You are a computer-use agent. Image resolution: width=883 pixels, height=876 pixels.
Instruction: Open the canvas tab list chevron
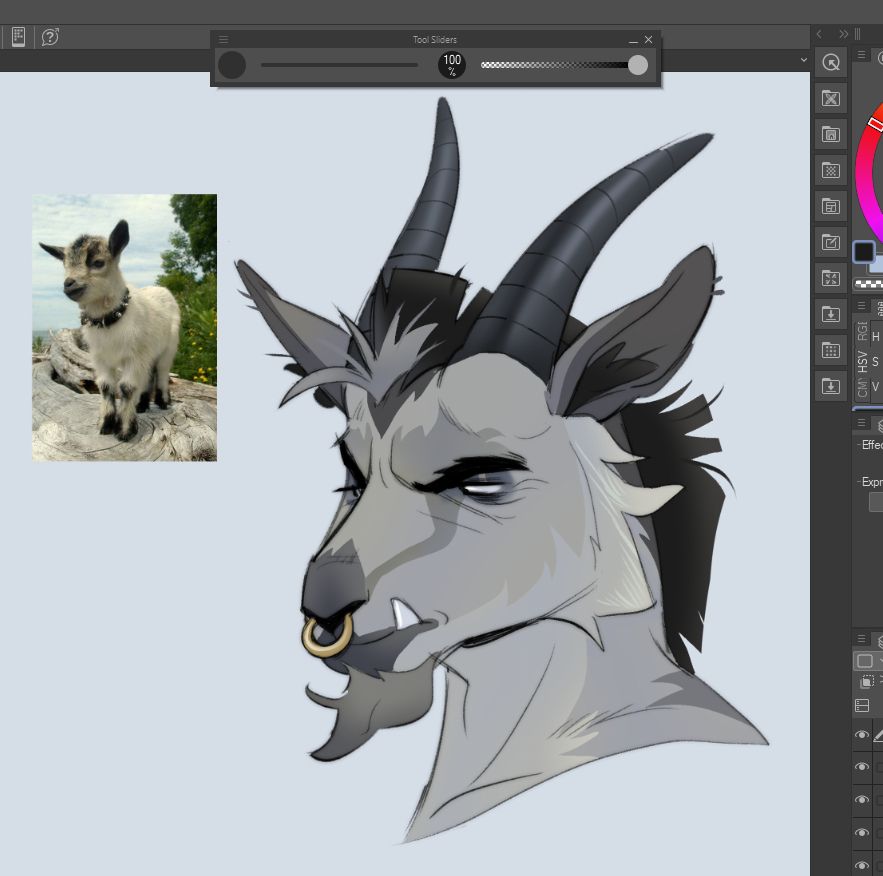point(804,60)
